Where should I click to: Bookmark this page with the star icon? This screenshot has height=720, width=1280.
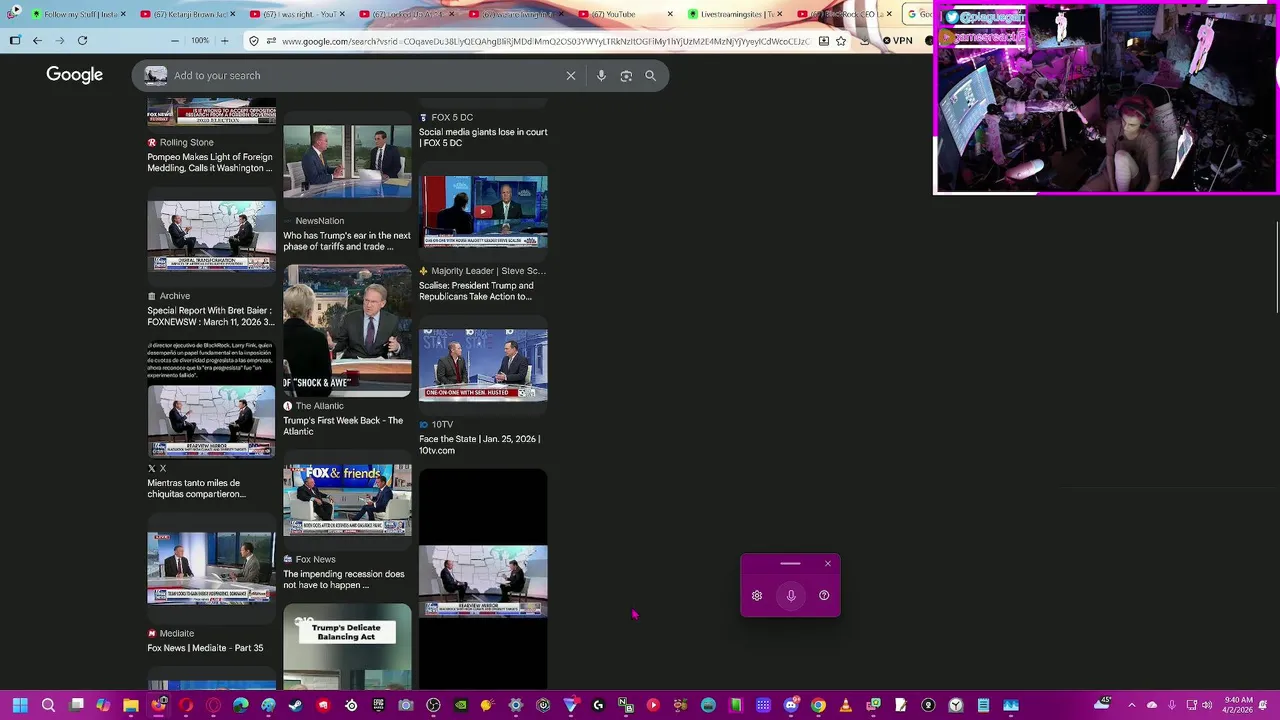pos(841,41)
